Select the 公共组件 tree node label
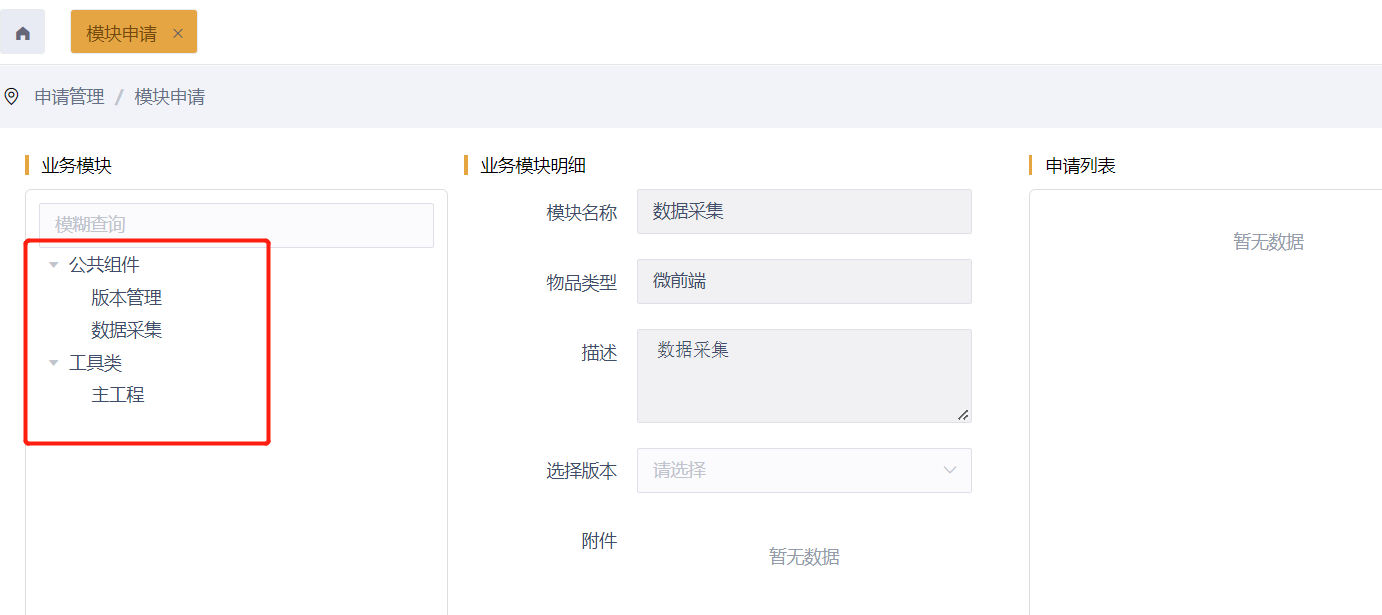This screenshot has width=1382, height=615. pos(104,265)
